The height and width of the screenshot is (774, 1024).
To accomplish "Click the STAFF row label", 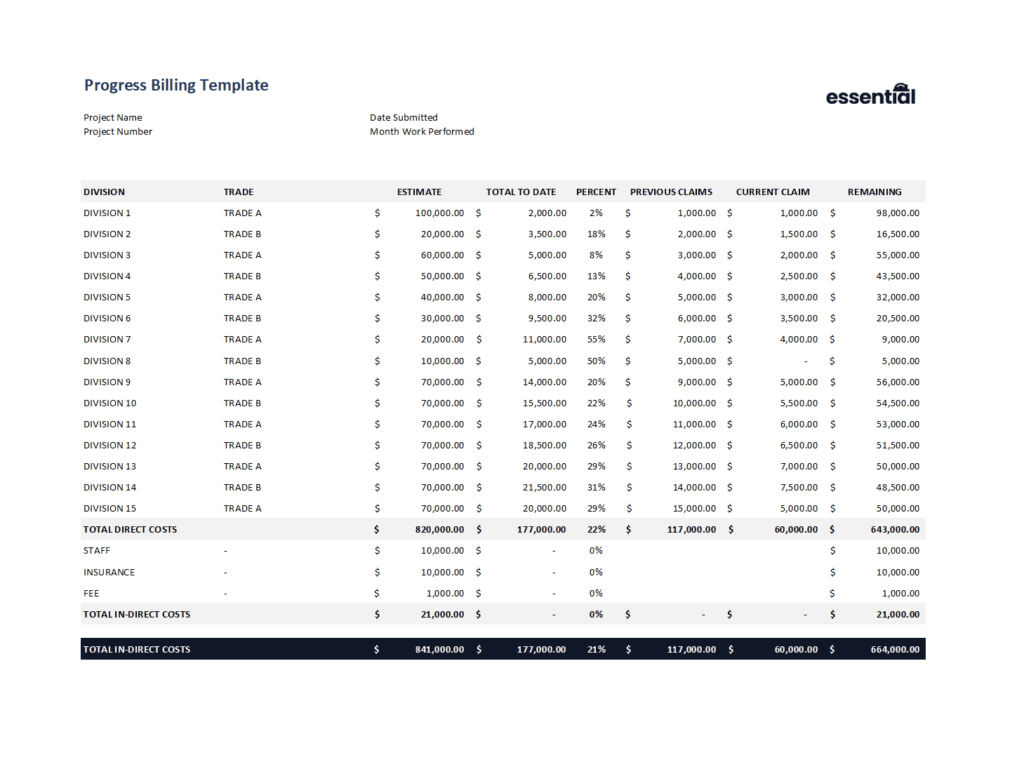I will pyautogui.click(x=96, y=551).
